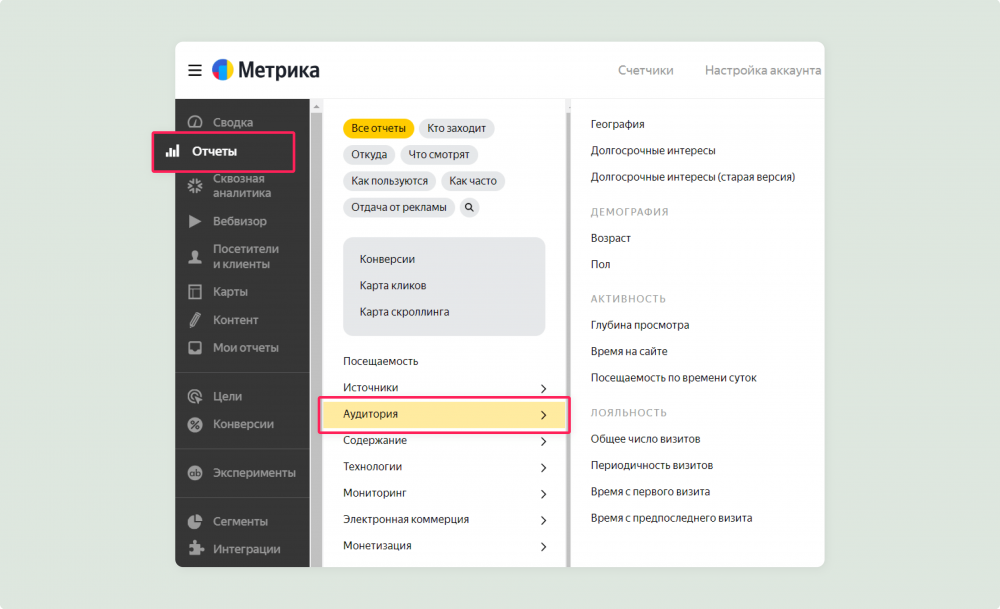Viewport: 1000px width, 609px height.
Task: Select the Откуда filter chip
Action: click(x=369, y=154)
